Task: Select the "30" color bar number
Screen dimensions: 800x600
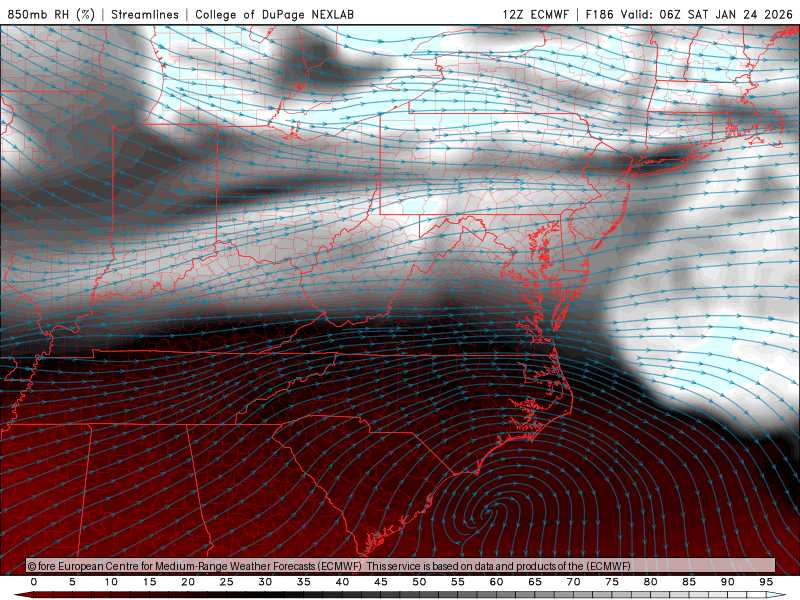Action: 265,582
